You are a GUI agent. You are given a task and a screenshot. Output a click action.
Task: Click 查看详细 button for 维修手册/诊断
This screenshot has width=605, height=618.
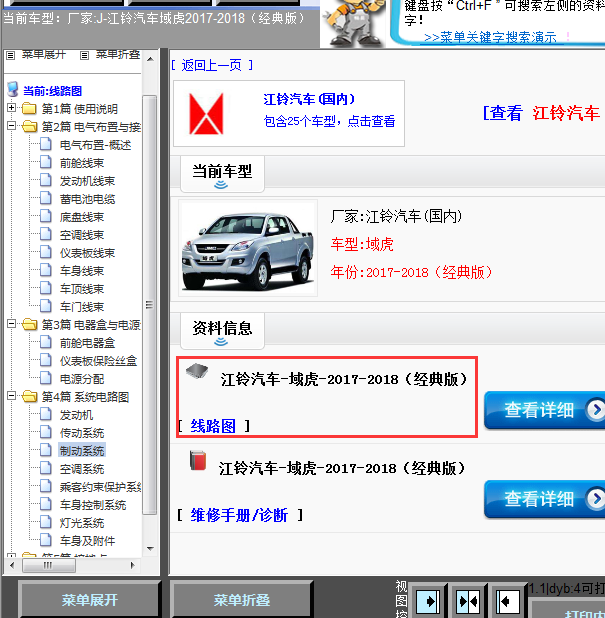tap(544, 499)
